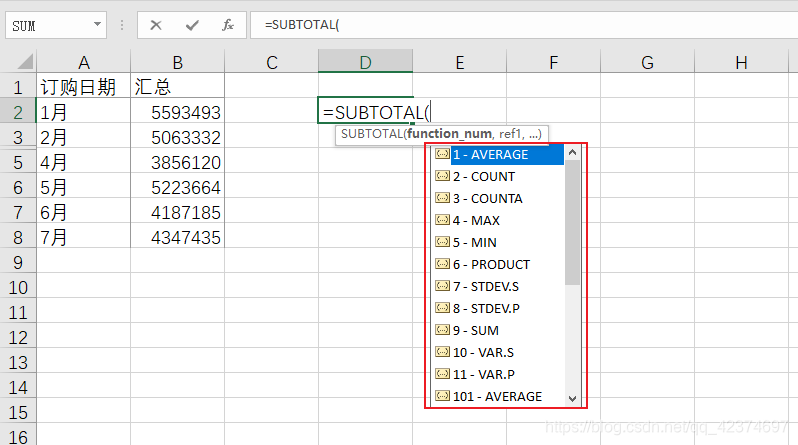Click SUBTOTAL name in the formula tooltip
This screenshot has height=445, width=798.
pyautogui.click(x=372, y=134)
